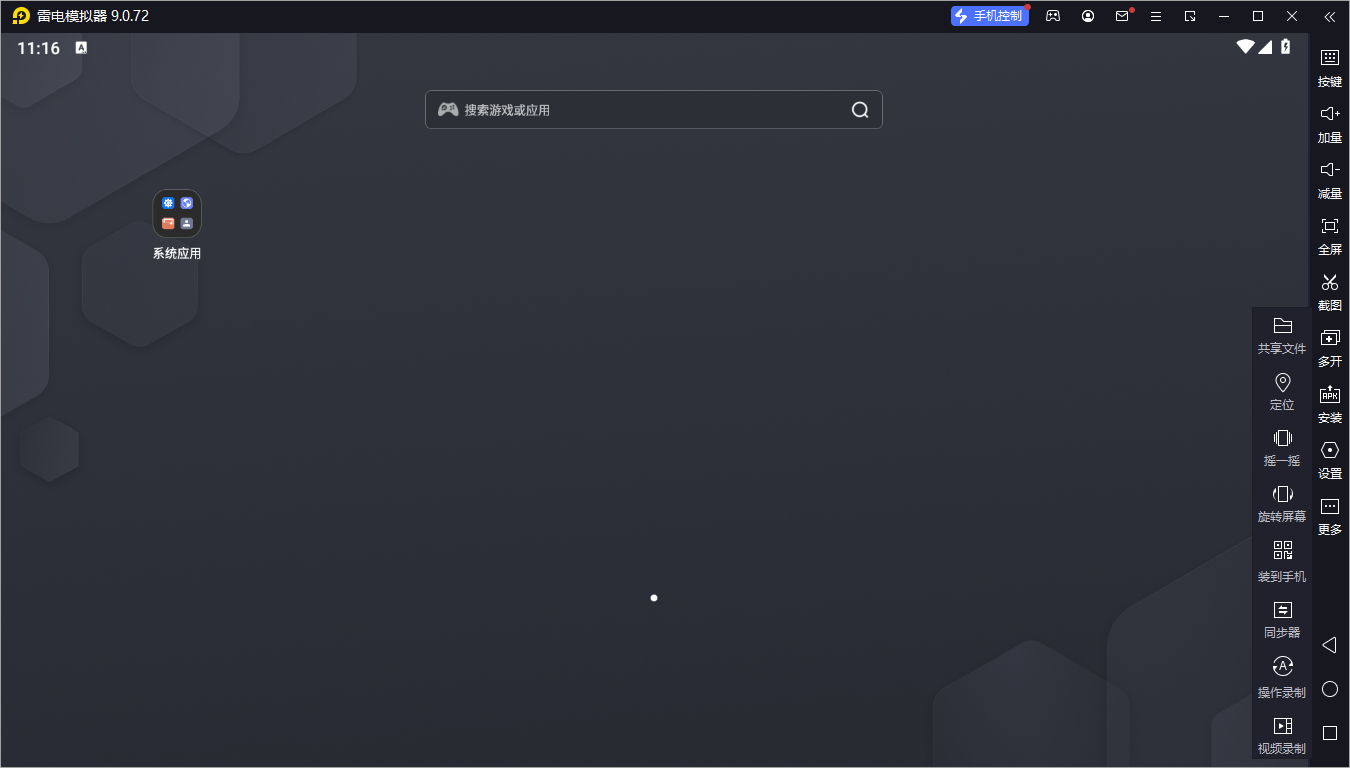This screenshot has height=768, width=1350.
Task: Open 多开 multi-instance manager
Action: click(1330, 348)
